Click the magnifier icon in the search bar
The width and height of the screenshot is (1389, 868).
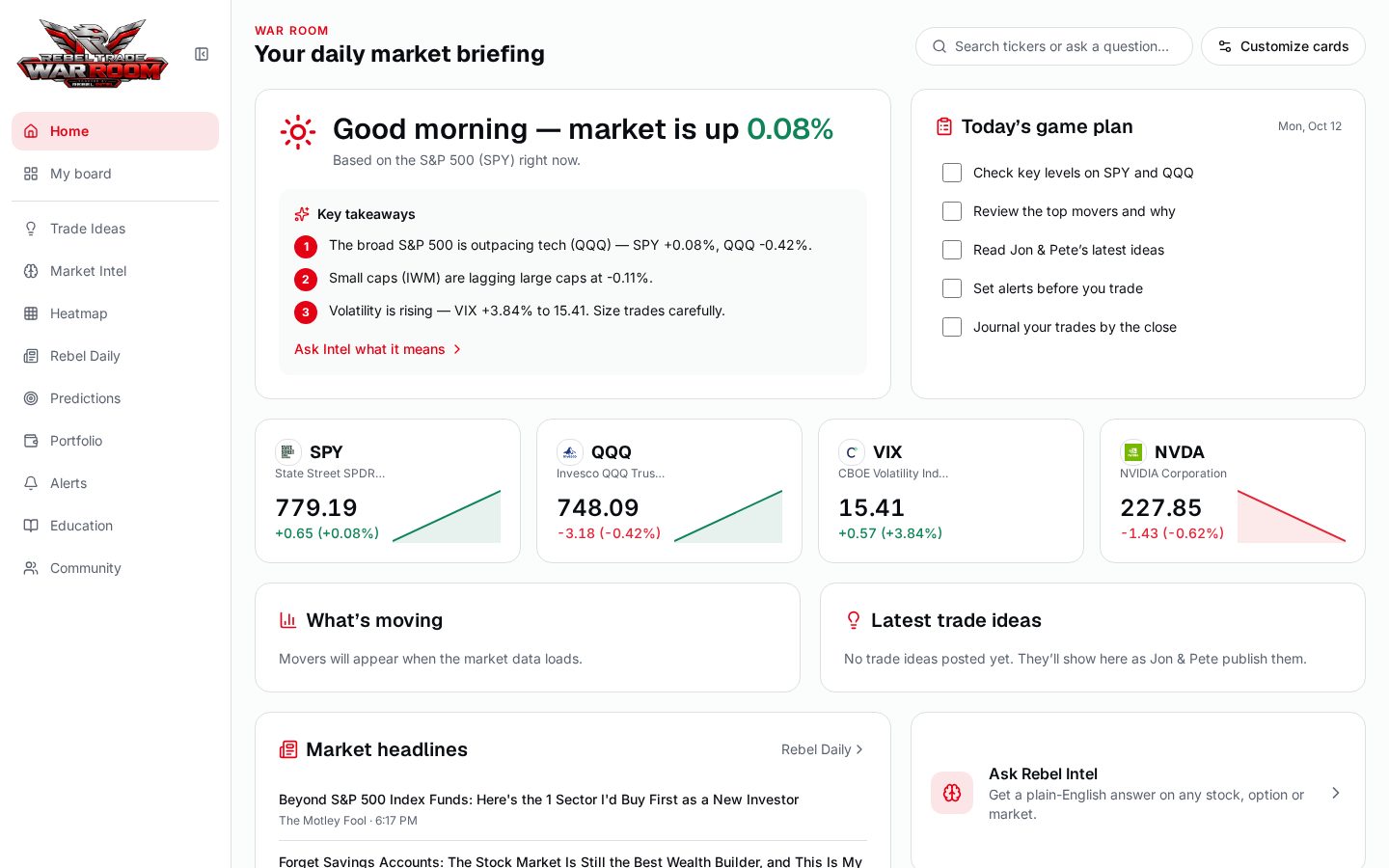(940, 46)
